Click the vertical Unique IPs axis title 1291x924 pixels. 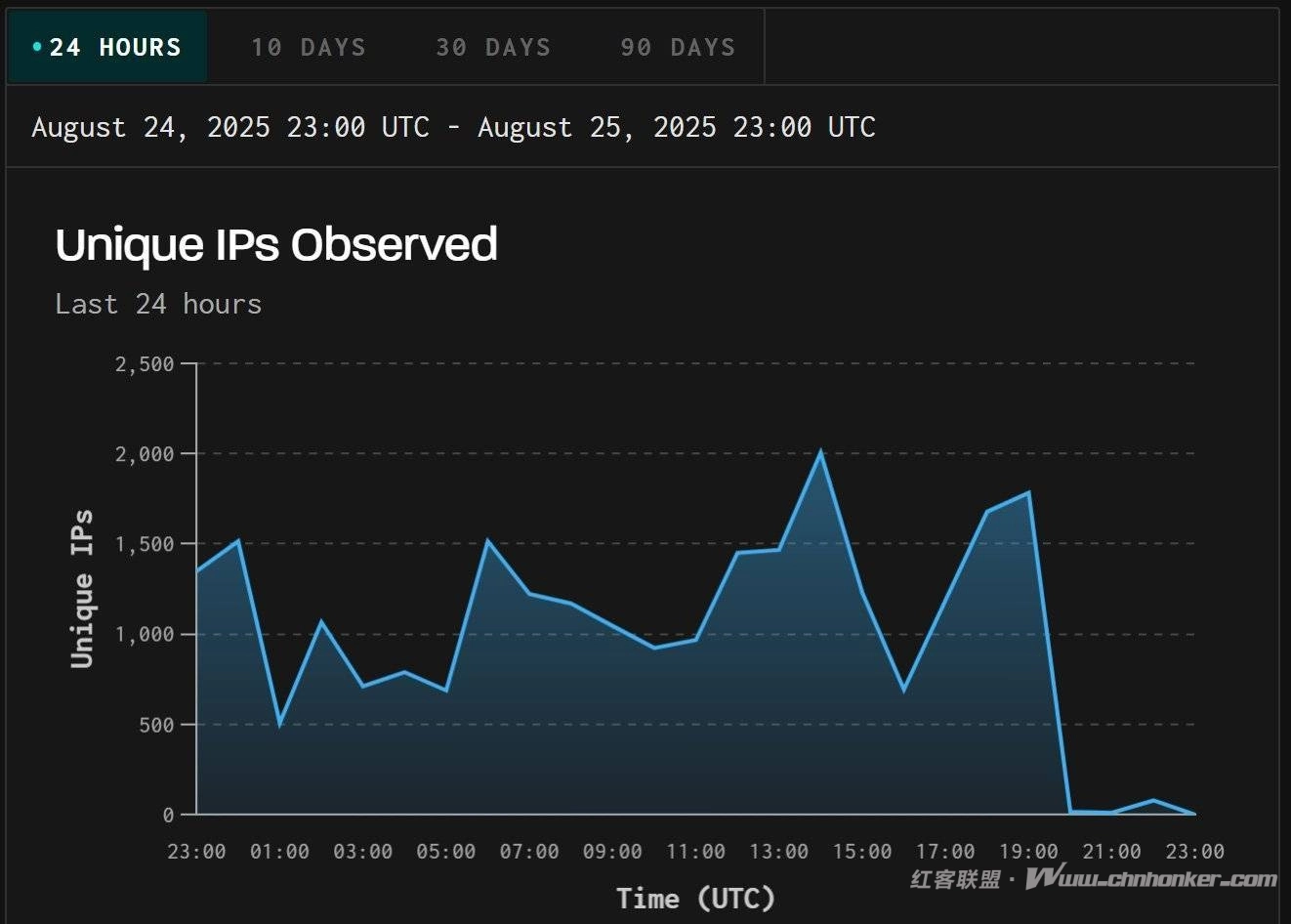(82, 589)
